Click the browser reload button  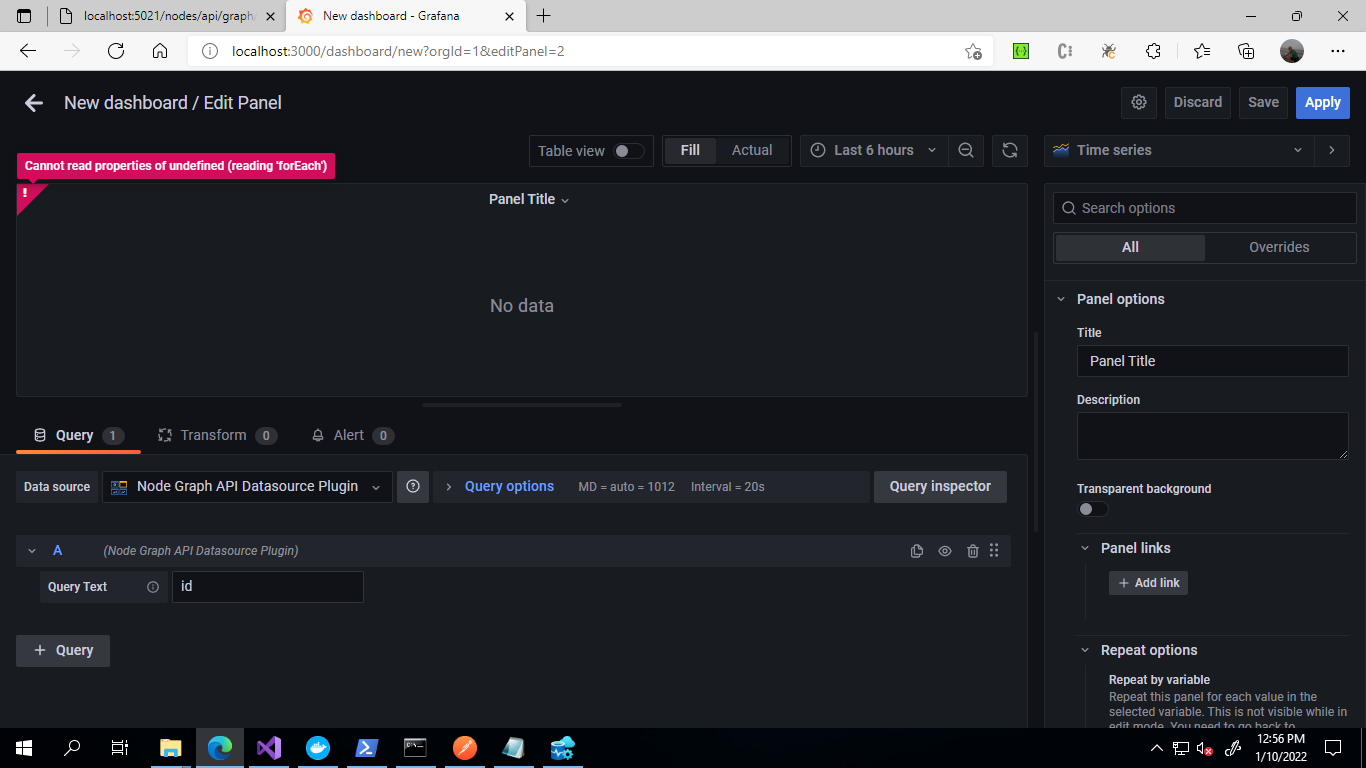pos(116,51)
